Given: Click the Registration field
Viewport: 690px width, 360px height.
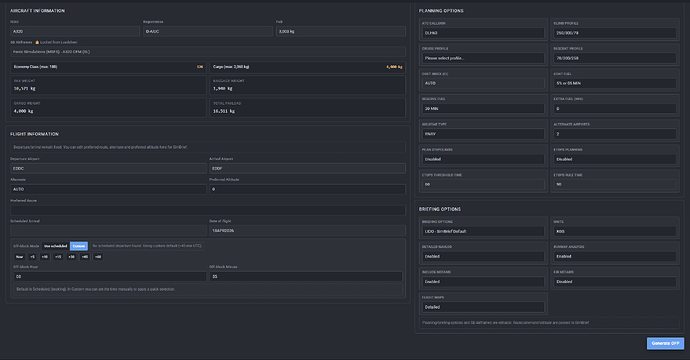Looking at the screenshot, I should click(208, 32).
